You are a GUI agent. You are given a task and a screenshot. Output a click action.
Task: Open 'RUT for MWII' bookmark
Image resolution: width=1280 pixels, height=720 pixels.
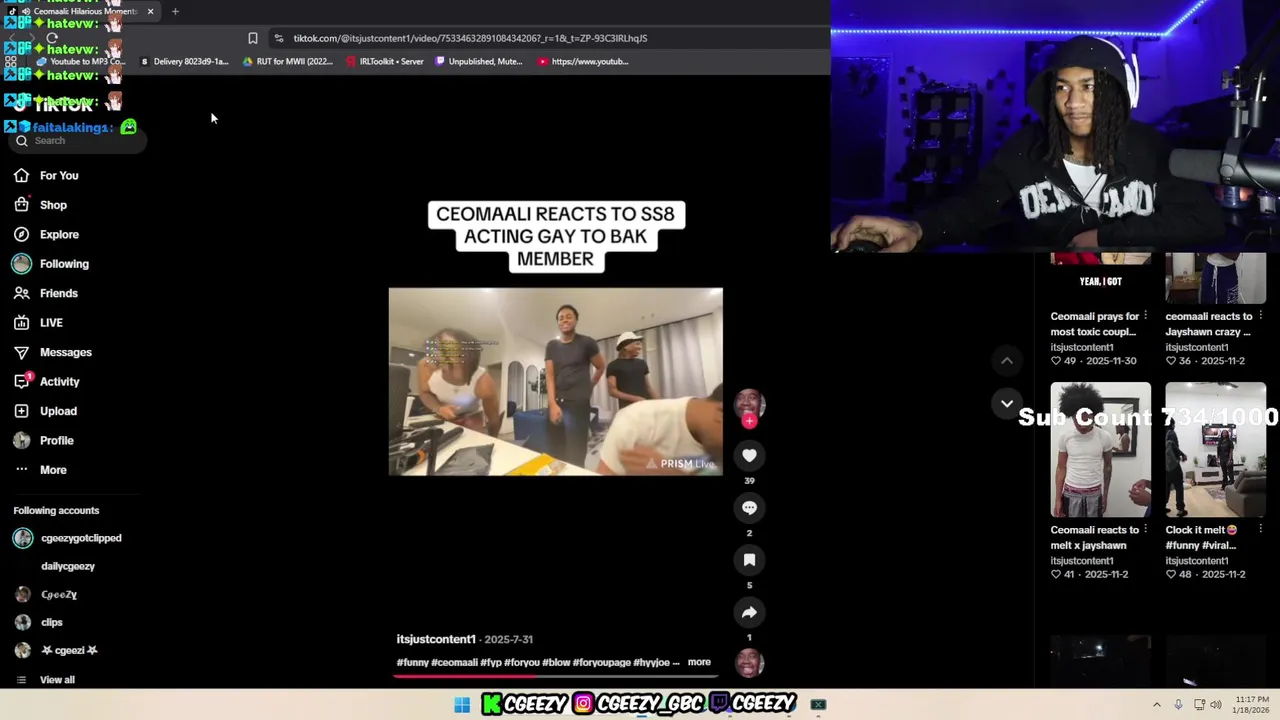(x=288, y=61)
